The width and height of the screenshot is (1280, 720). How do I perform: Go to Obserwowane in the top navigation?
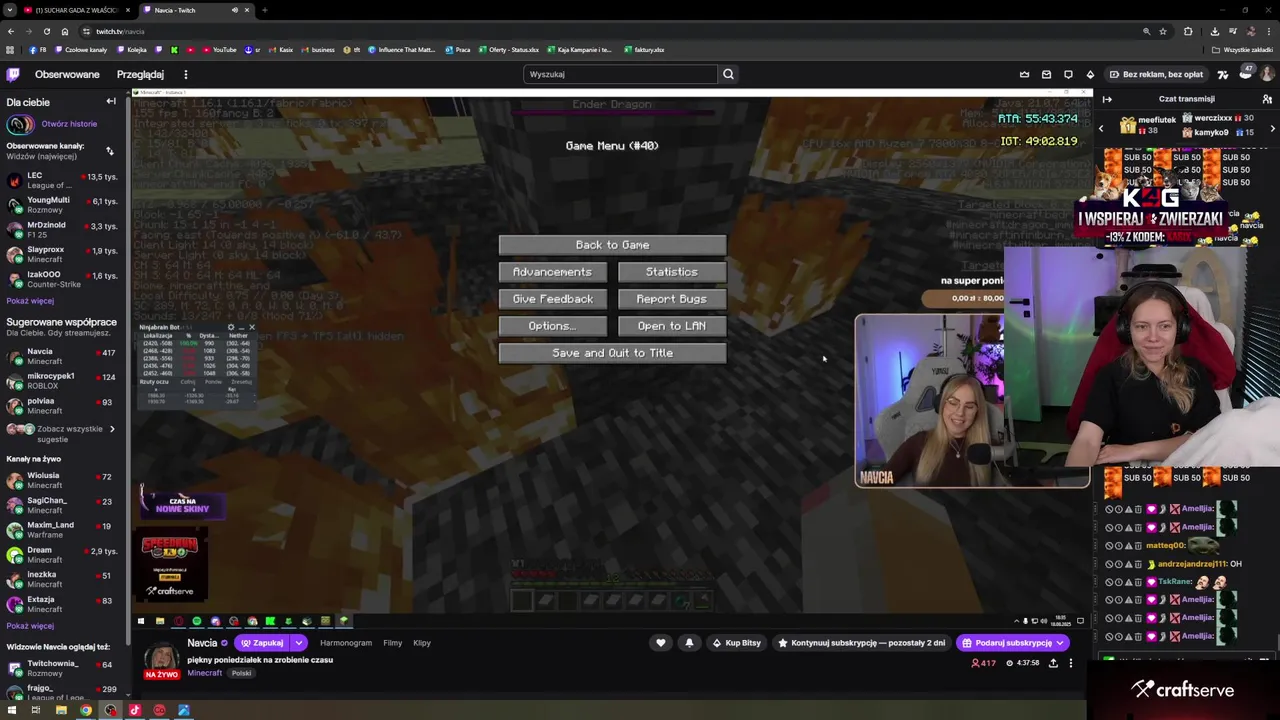(67, 74)
